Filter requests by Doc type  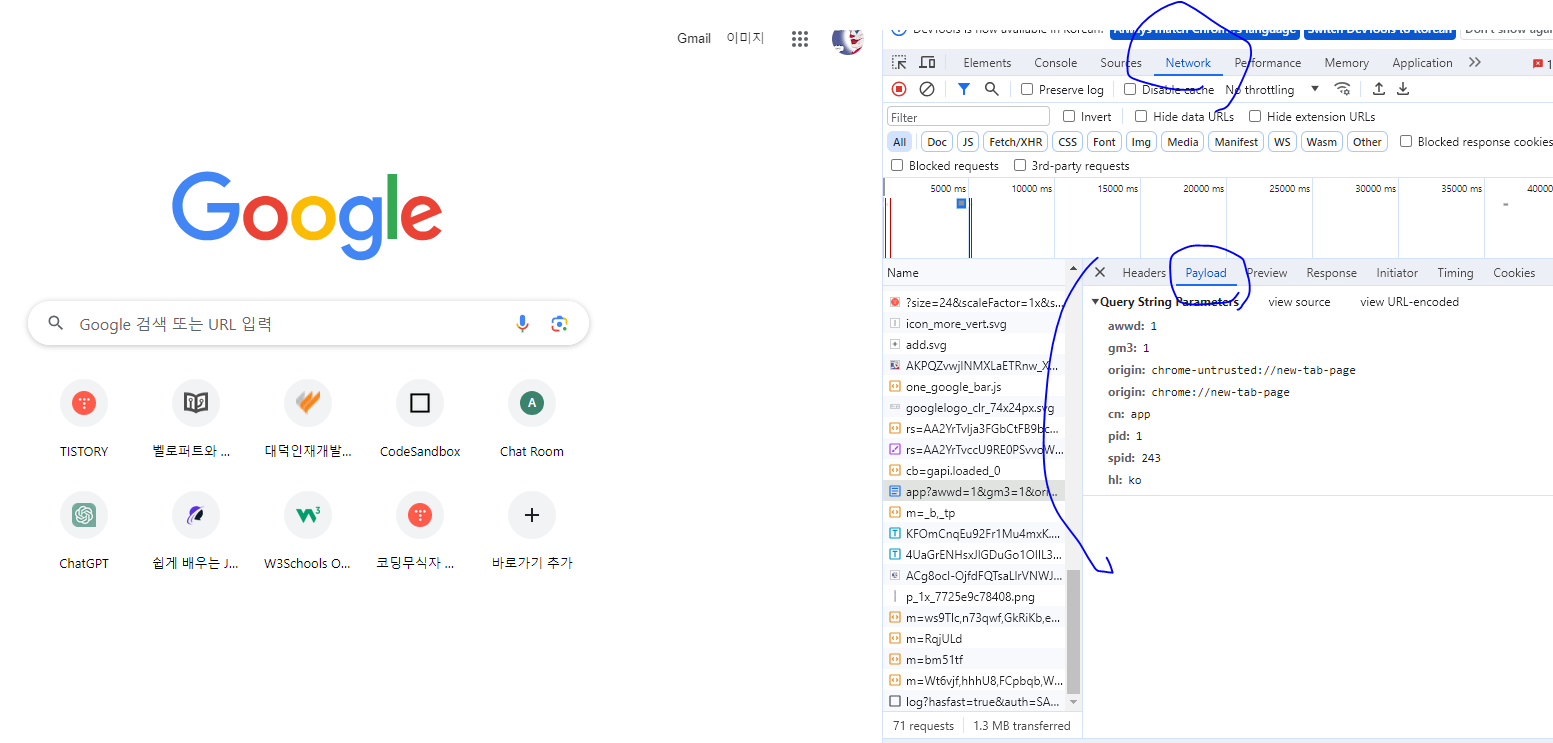click(937, 142)
